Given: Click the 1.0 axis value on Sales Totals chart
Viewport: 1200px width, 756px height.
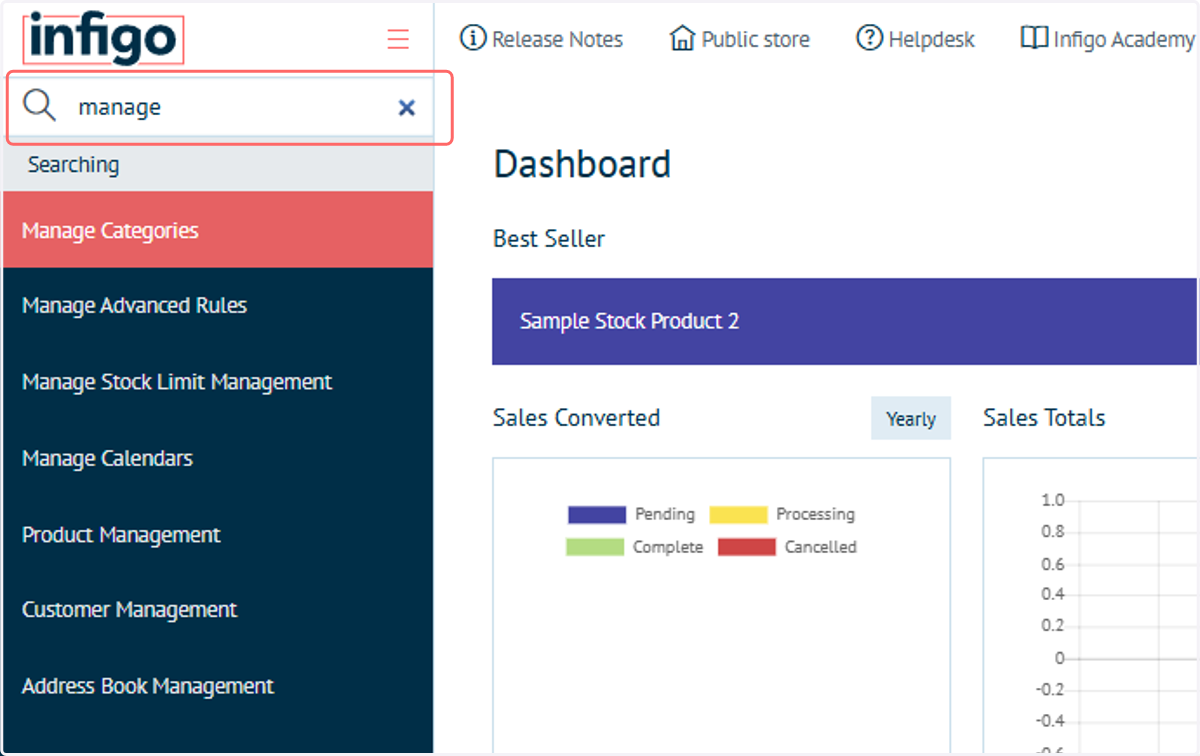Looking at the screenshot, I should coord(1053,500).
